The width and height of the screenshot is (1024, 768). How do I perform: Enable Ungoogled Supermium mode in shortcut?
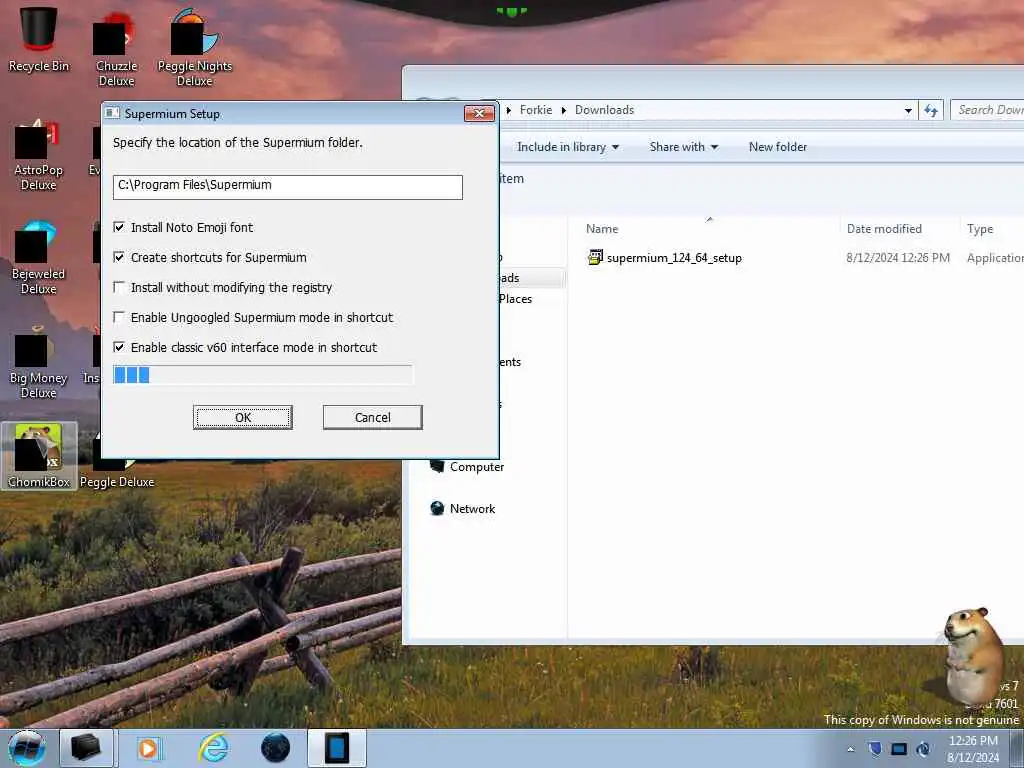click(119, 317)
